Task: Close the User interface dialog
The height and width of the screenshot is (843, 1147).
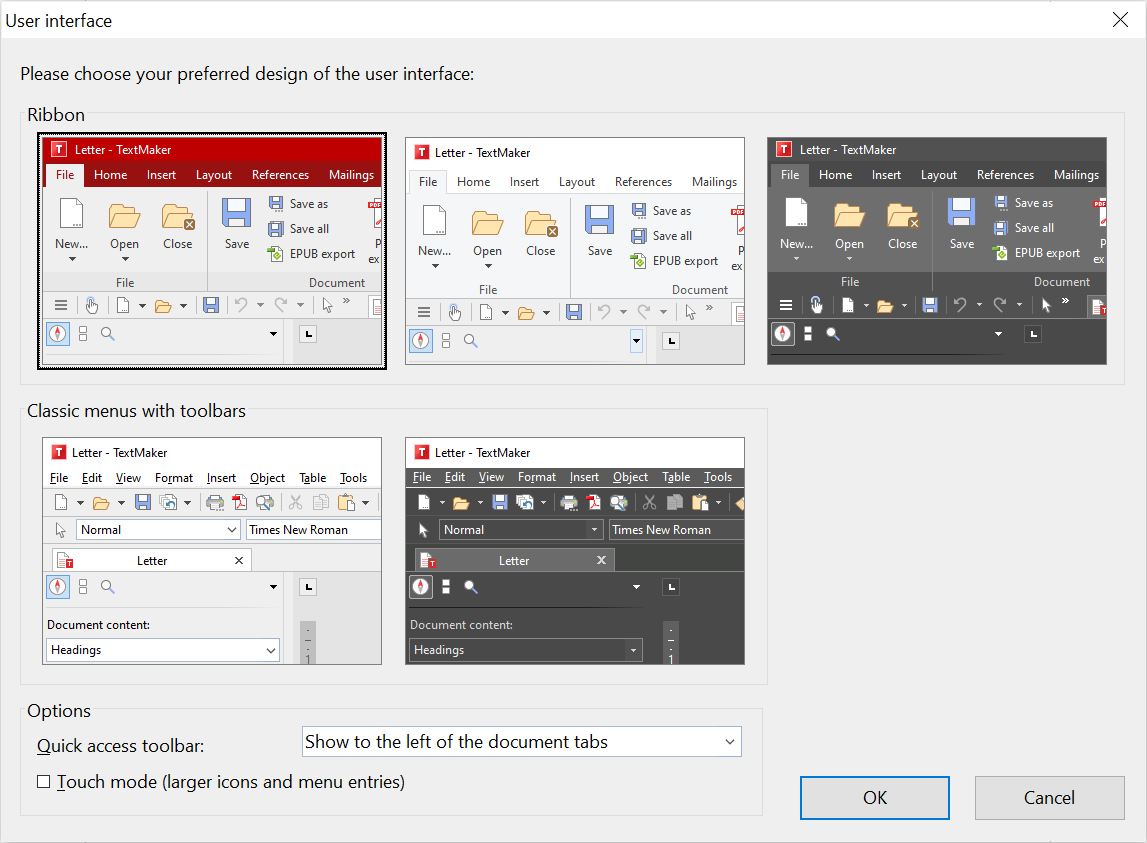Action: point(1120,20)
